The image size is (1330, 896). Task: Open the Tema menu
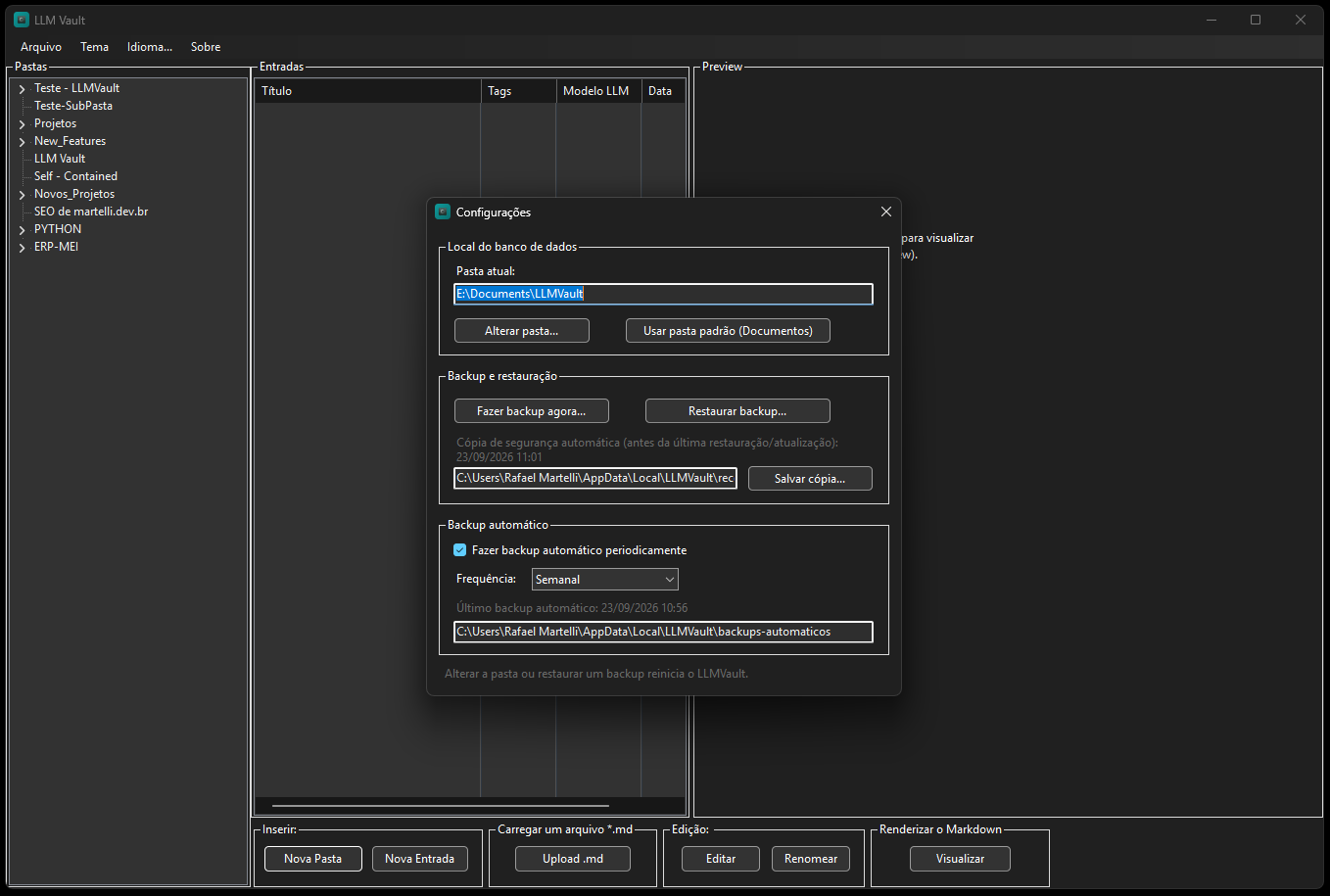[x=95, y=47]
